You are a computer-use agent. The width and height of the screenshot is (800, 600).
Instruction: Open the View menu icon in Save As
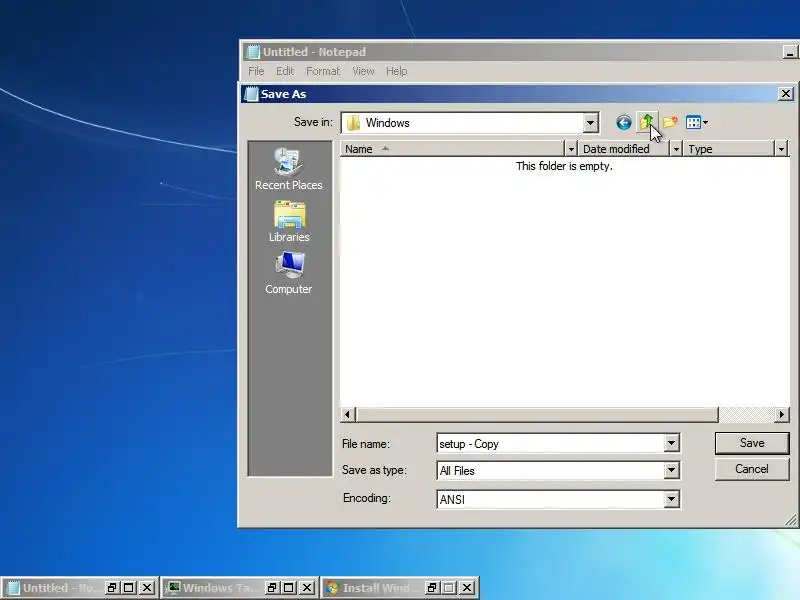tap(693, 122)
